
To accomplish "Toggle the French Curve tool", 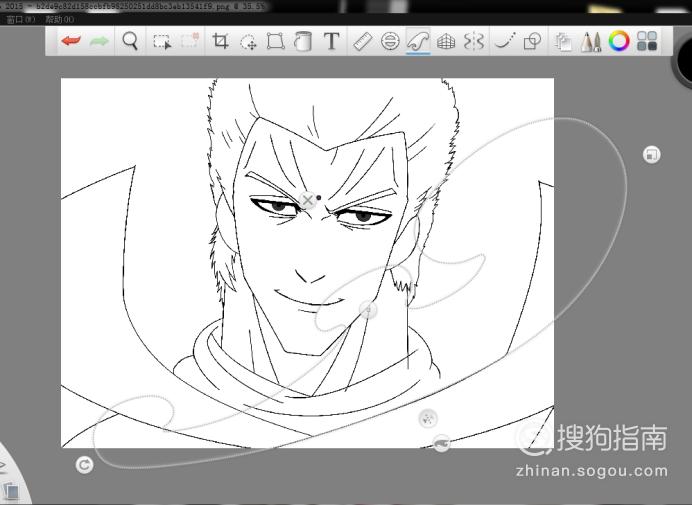I will (x=418, y=41).
